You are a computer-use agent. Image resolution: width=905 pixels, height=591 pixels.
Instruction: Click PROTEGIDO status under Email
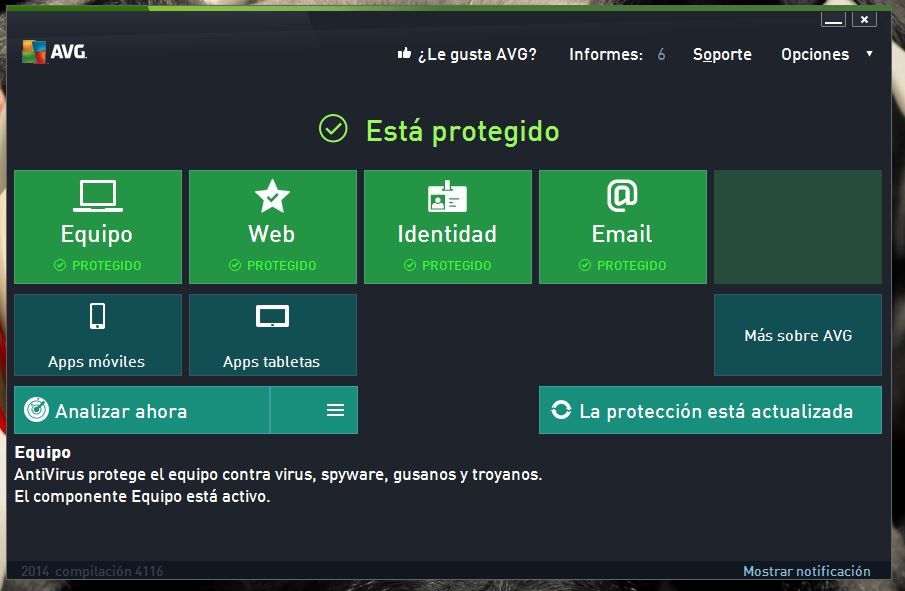point(622,265)
